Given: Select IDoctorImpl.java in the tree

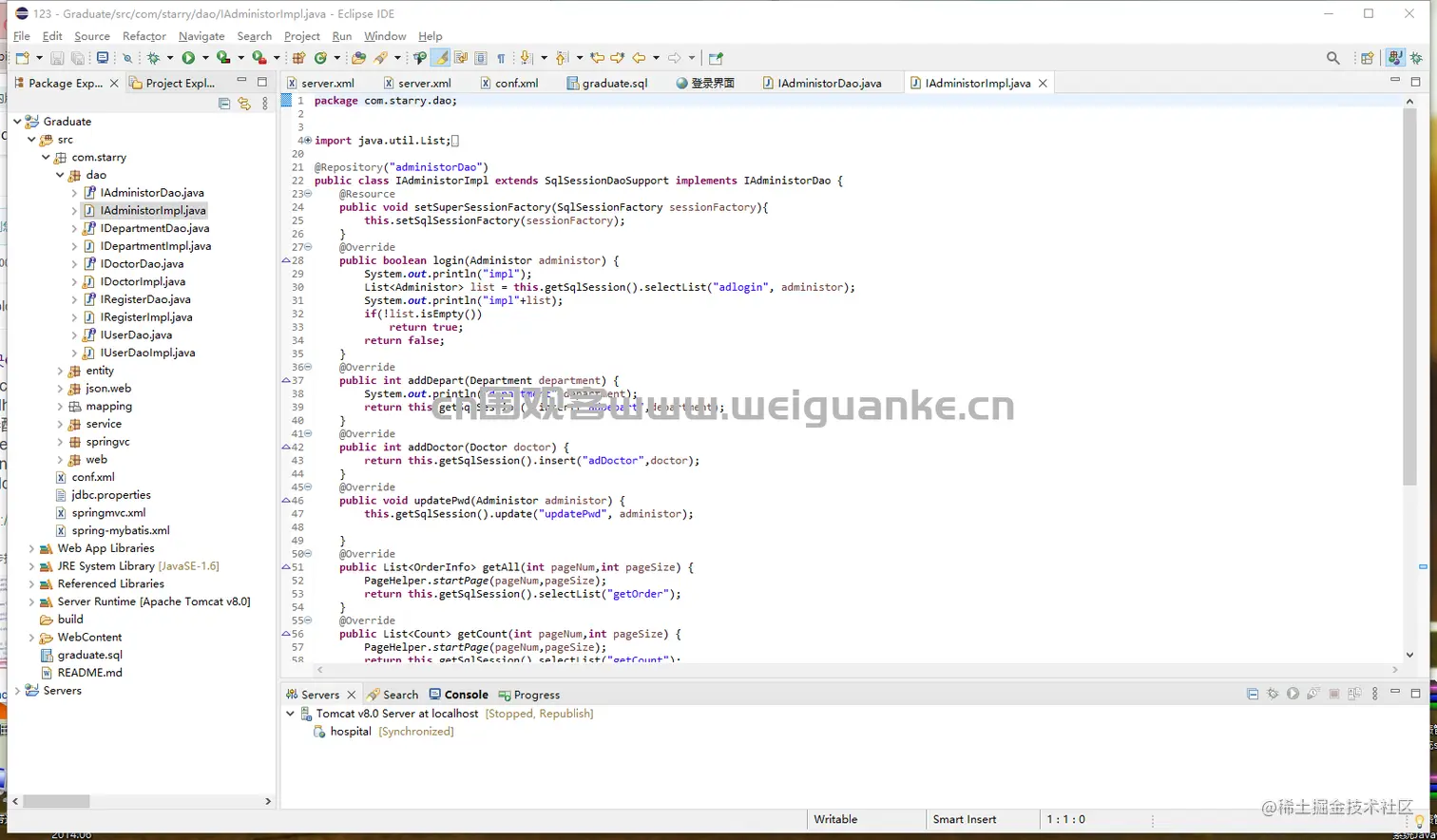Looking at the screenshot, I should click(x=143, y=281).
